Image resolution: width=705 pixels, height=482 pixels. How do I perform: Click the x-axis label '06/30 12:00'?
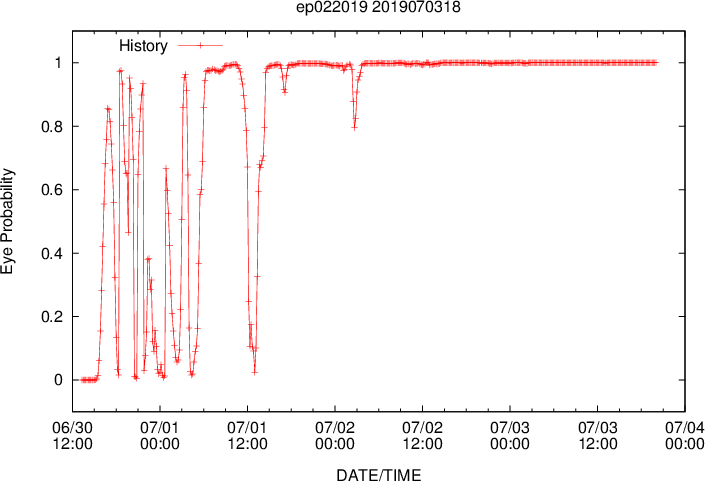tap(72, 436)
